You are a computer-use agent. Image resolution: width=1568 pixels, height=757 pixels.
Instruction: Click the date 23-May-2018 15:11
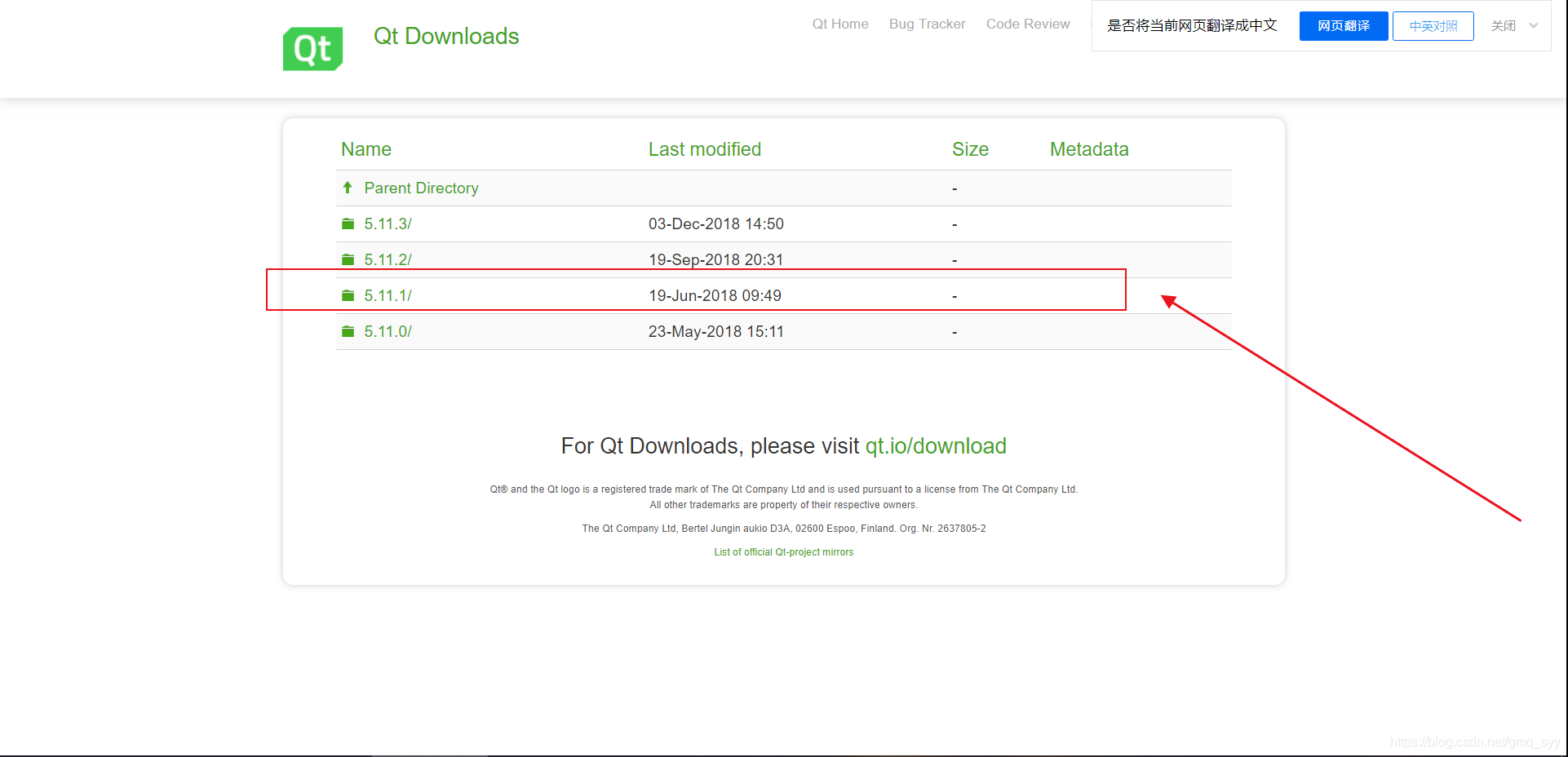716,331
